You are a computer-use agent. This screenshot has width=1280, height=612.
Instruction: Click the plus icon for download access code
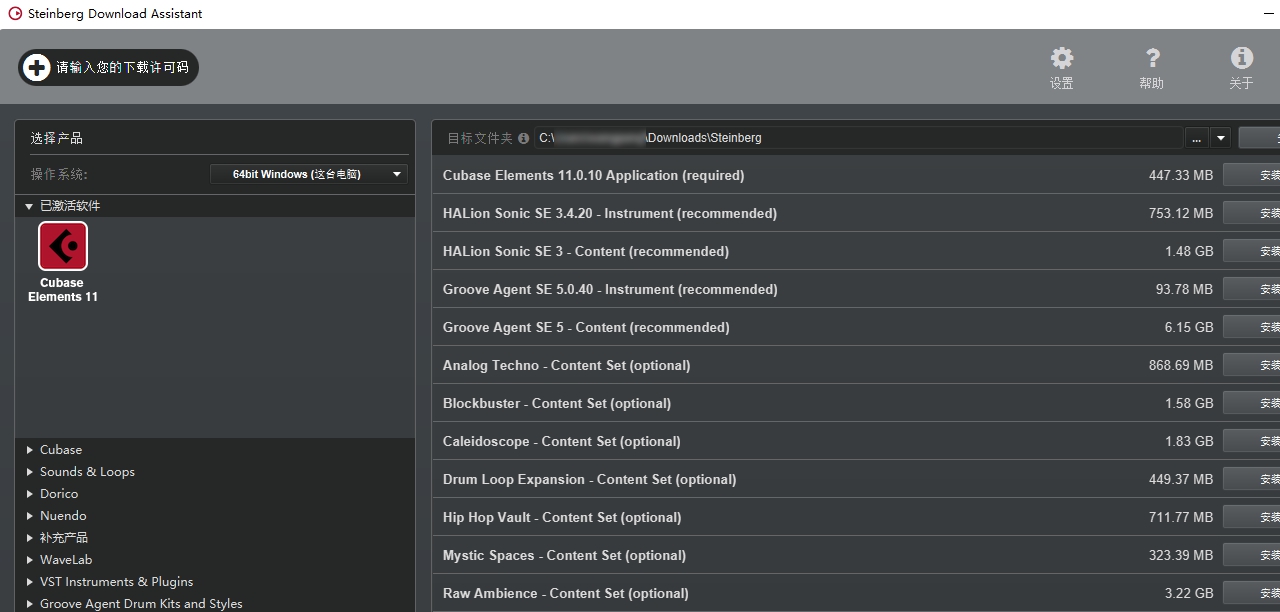(x=36, y=67)
